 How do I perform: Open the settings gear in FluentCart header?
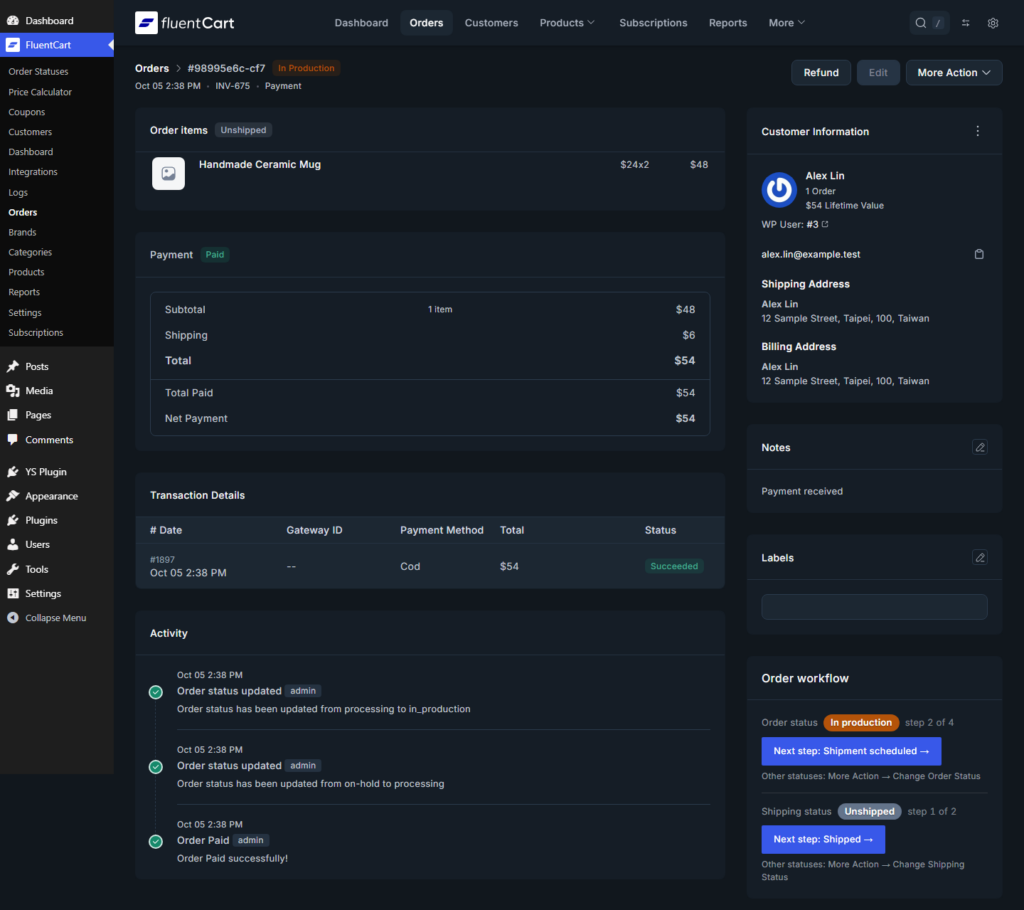993,23
